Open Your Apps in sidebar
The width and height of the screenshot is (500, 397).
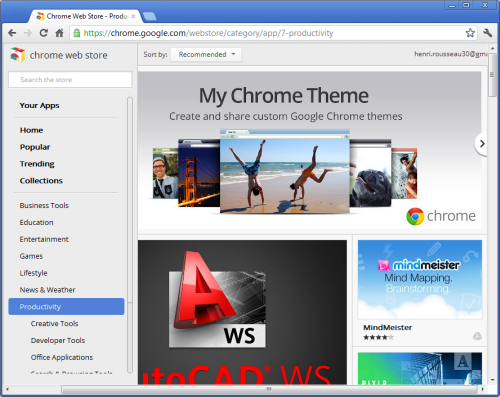(x=39, y=105)
